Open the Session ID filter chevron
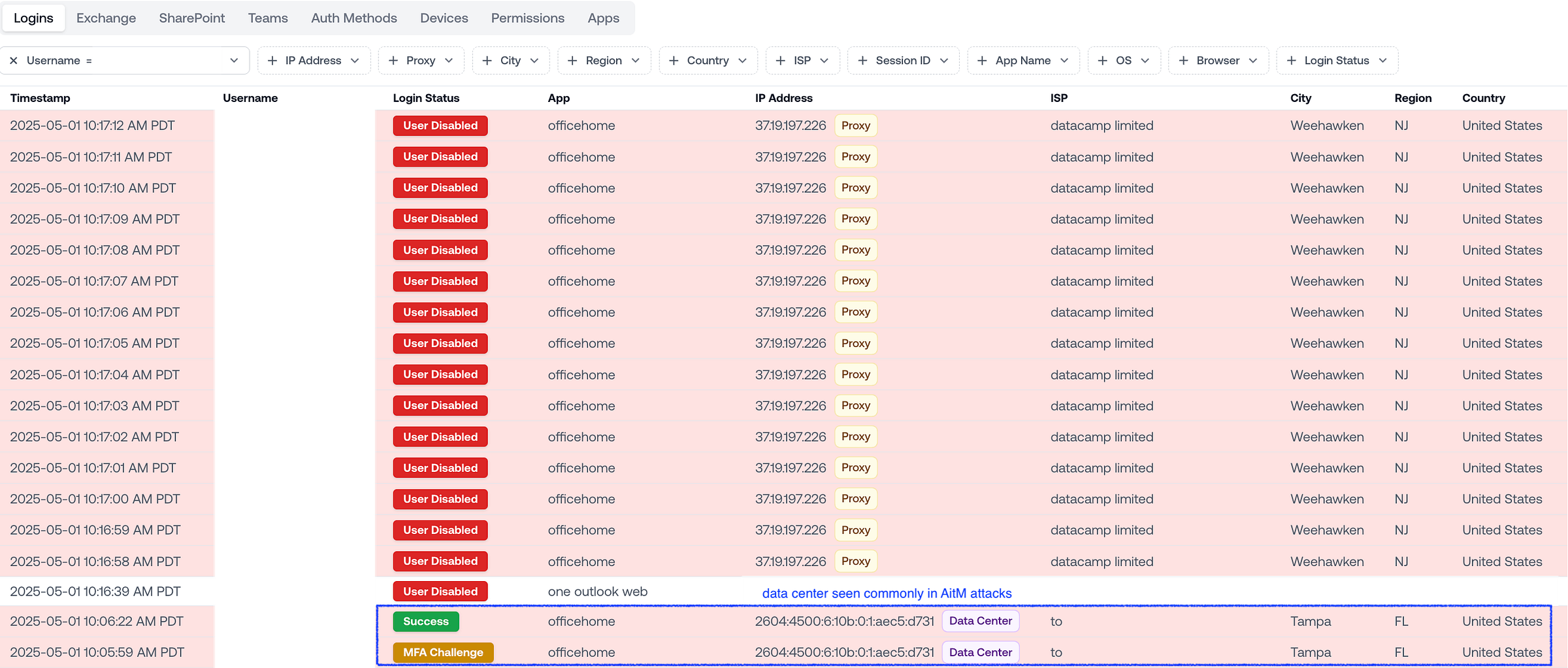Screen dimensions: 1568x668 944,61
